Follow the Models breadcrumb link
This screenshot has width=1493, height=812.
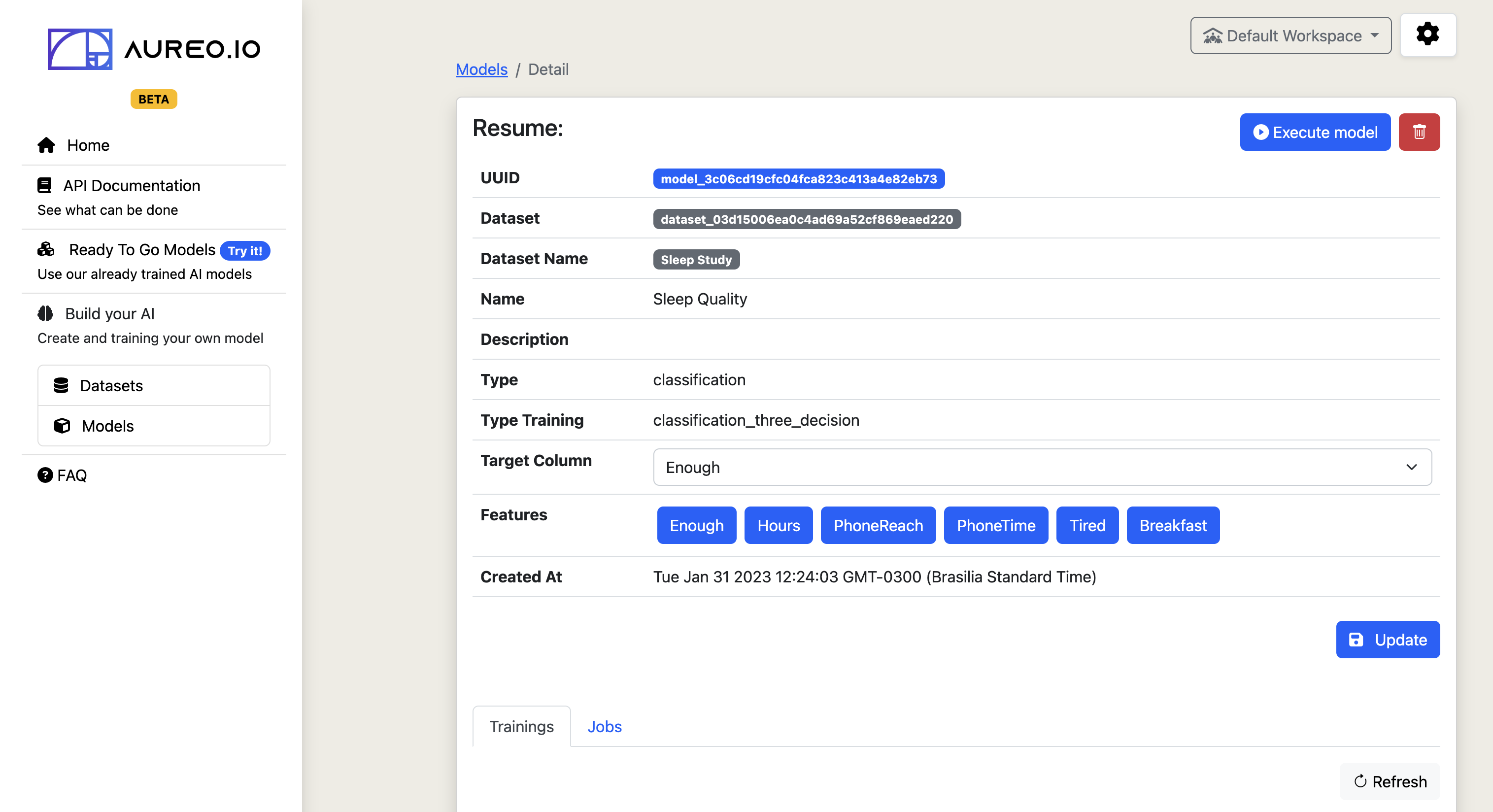[x=481, y=69]
